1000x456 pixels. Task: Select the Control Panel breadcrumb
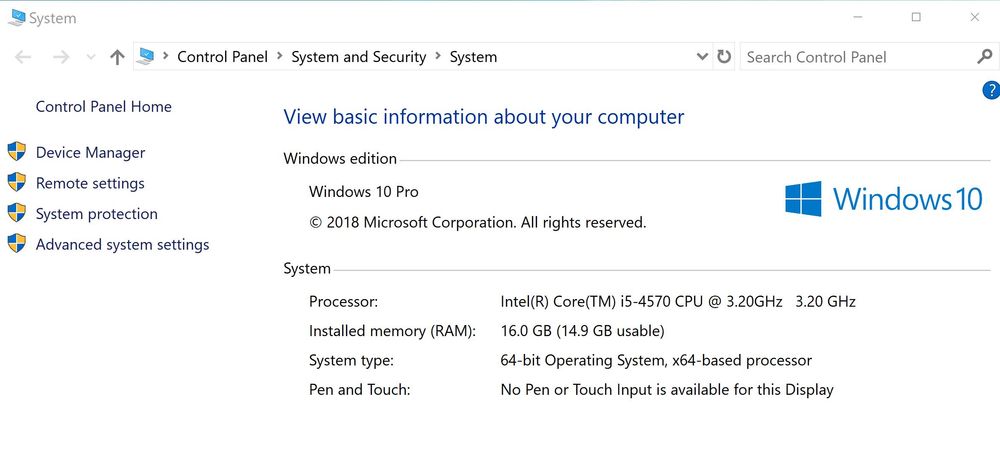click(x=222, y=57)
